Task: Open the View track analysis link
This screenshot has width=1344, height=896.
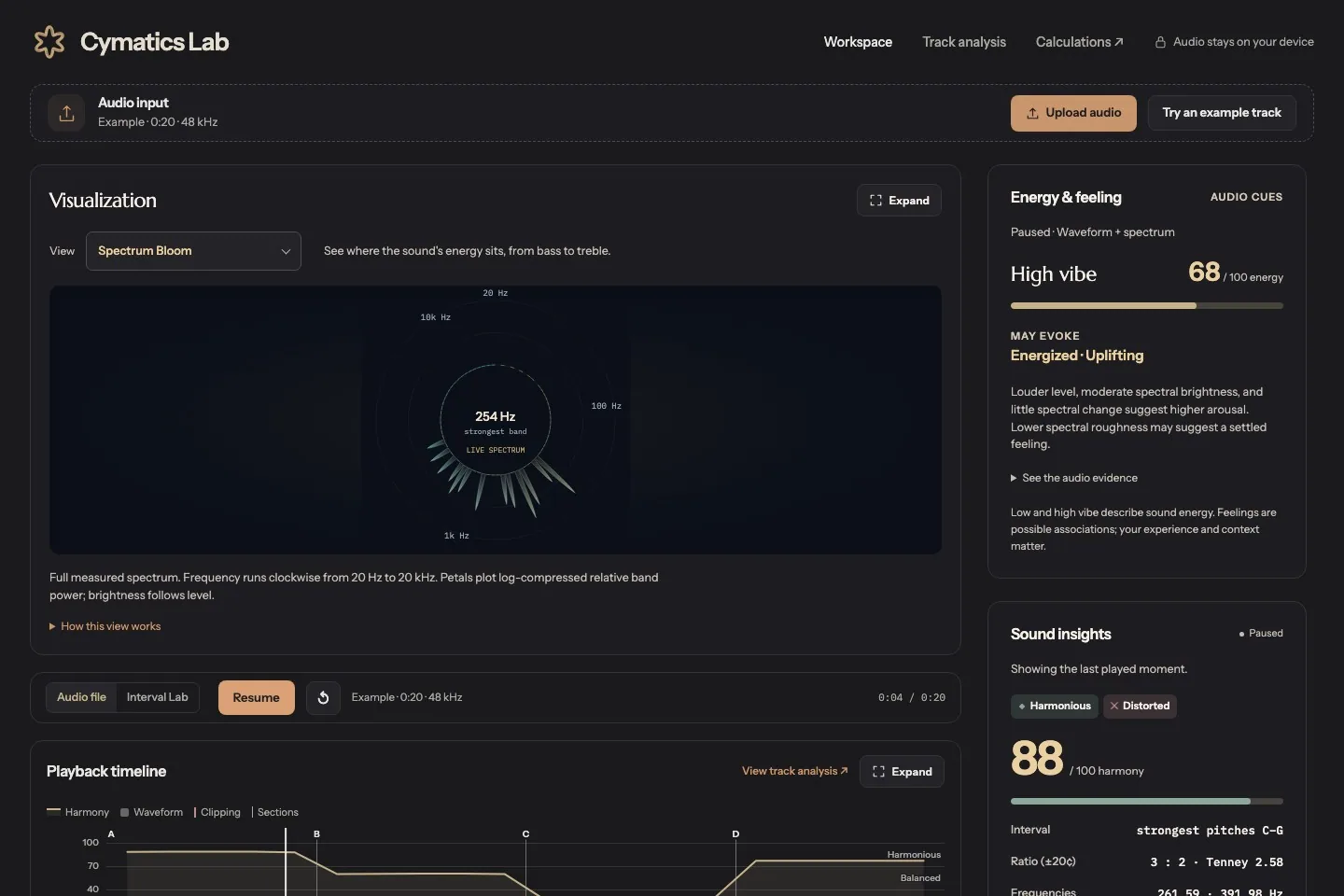Action: pos(795,771)
